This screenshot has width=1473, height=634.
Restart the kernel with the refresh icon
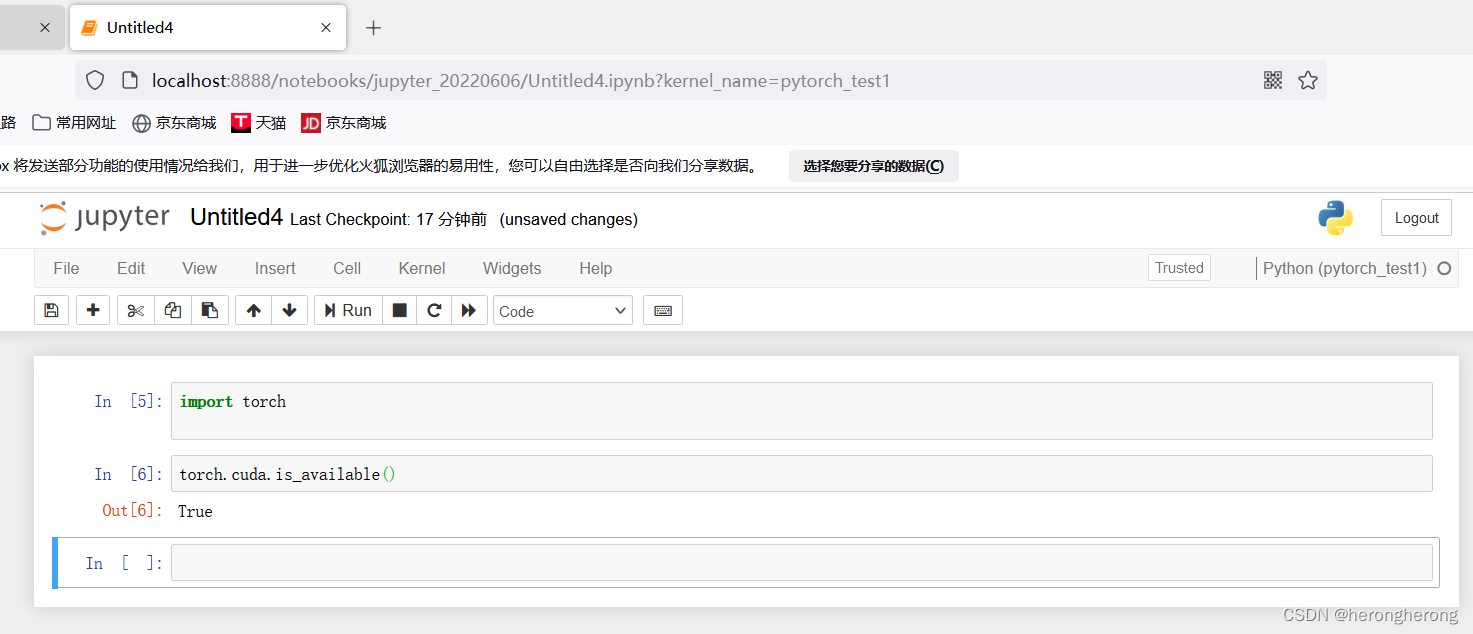tap(434, 310)
